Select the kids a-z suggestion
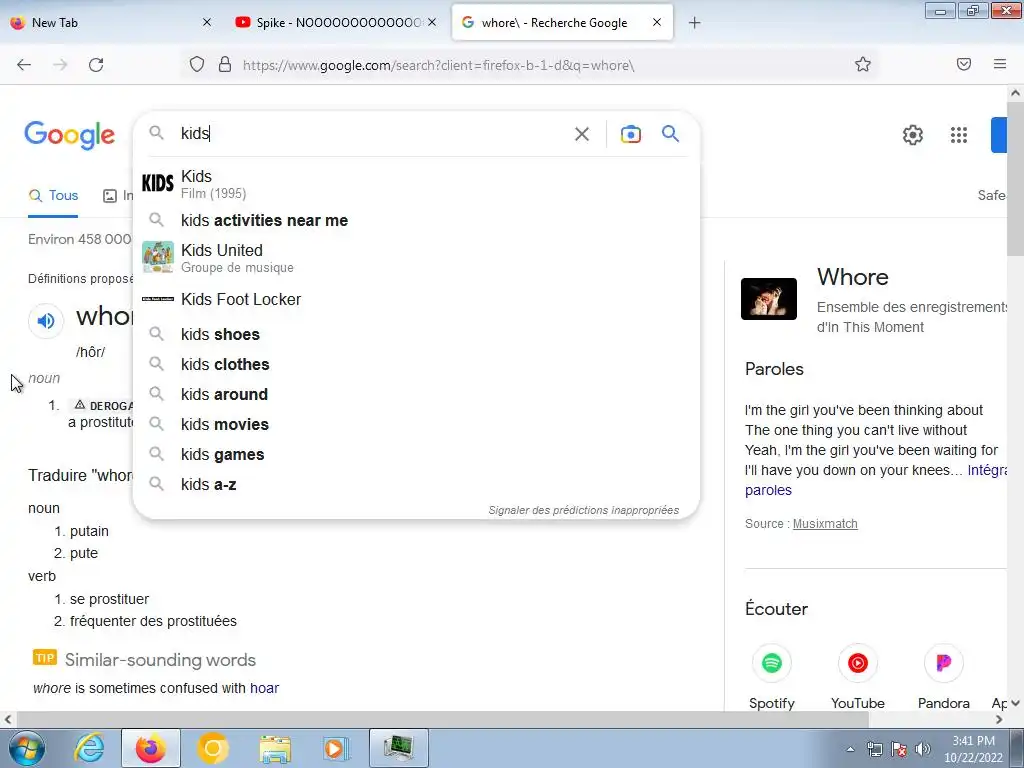 click(x=416, y=485)
